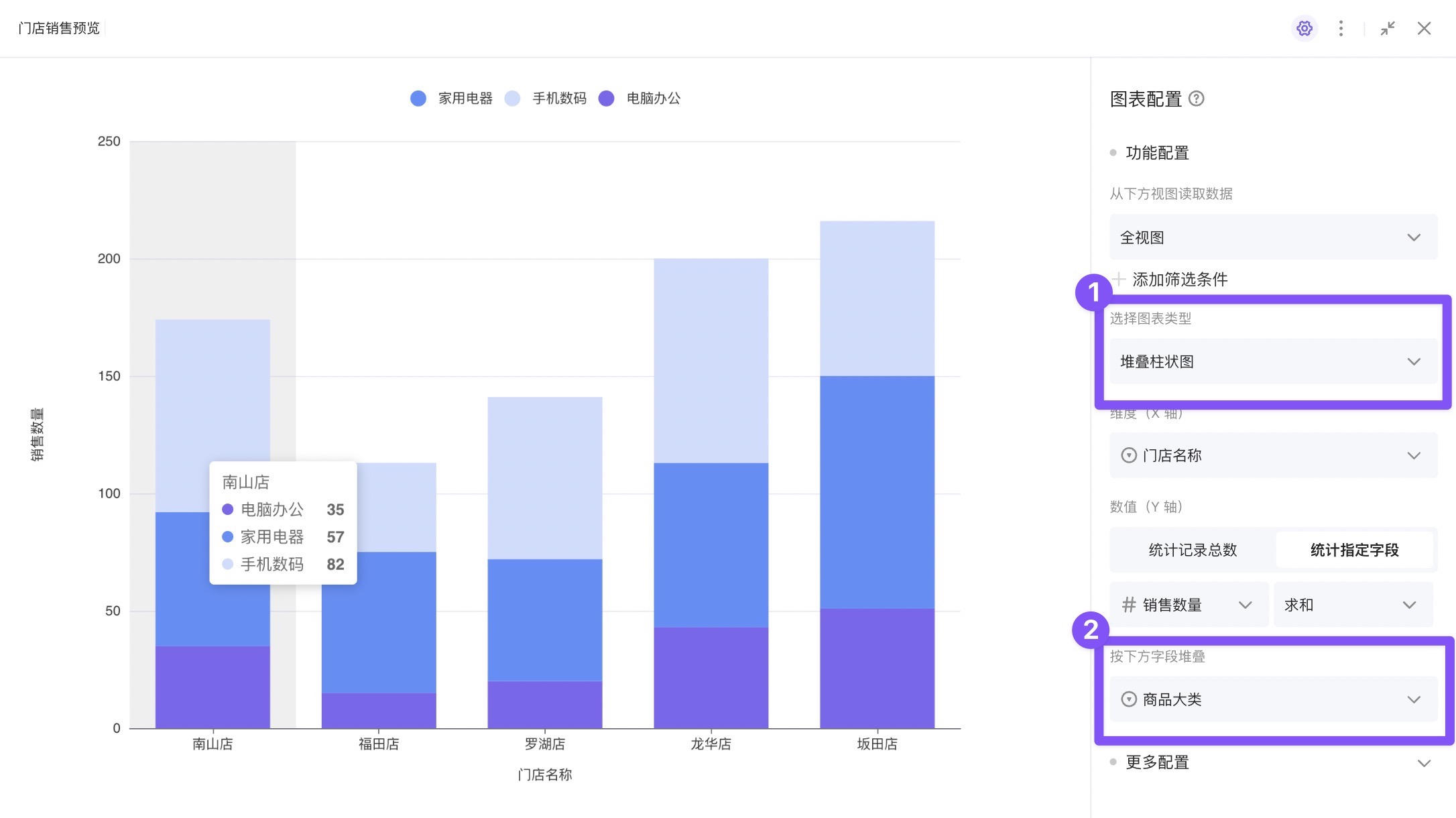Select 统计记录总数 button for Y-axis
Screen dimensions: 1456x818
(x=1191, y=549)
